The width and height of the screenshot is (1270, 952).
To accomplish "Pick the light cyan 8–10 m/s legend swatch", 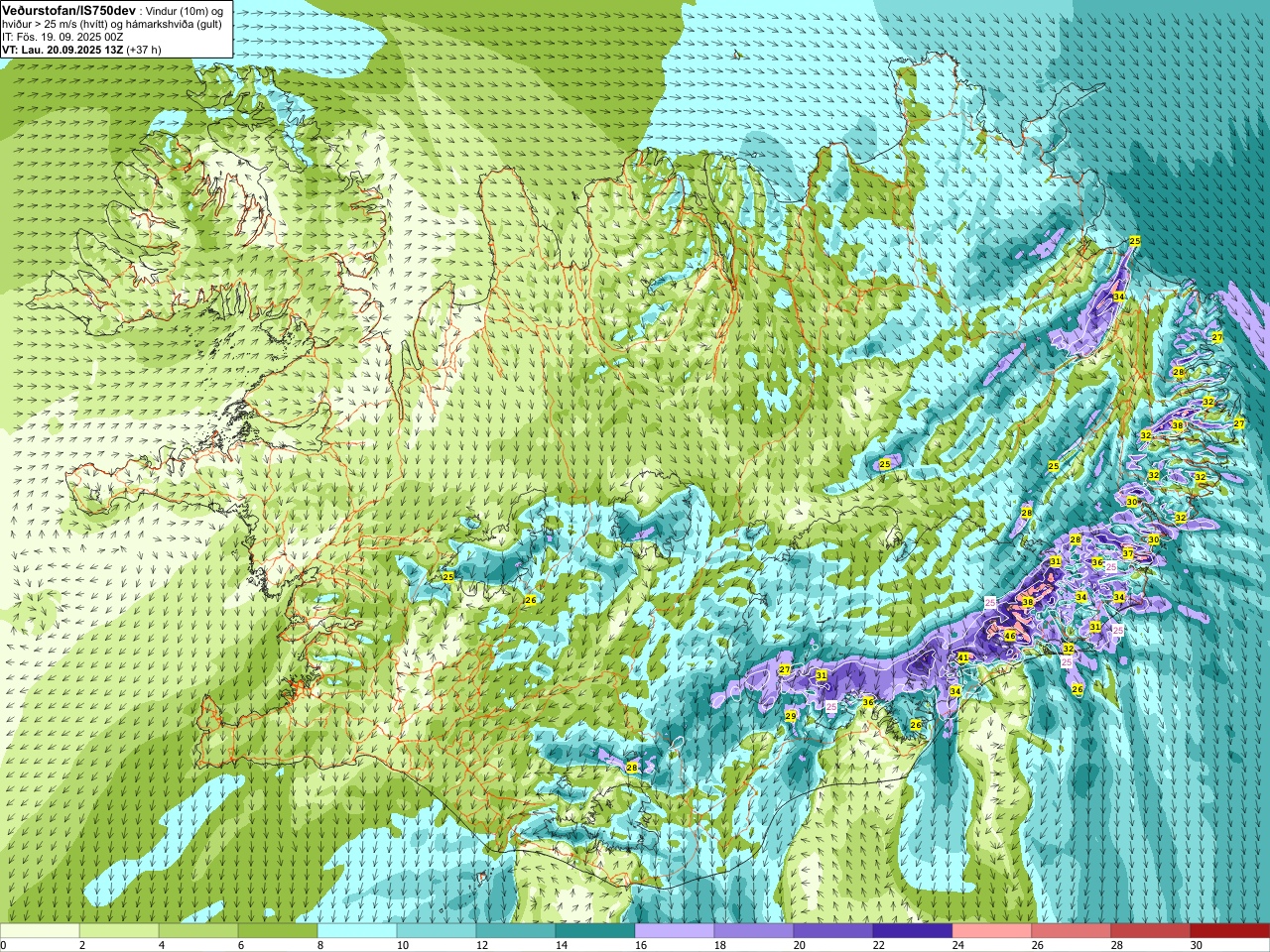I will coord(357,931).
